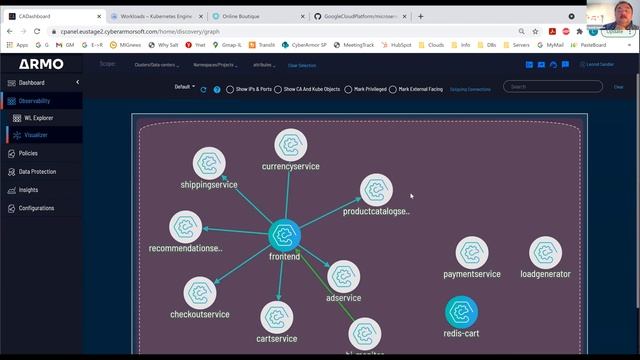Open the Clouds bookmark folder

431,45
